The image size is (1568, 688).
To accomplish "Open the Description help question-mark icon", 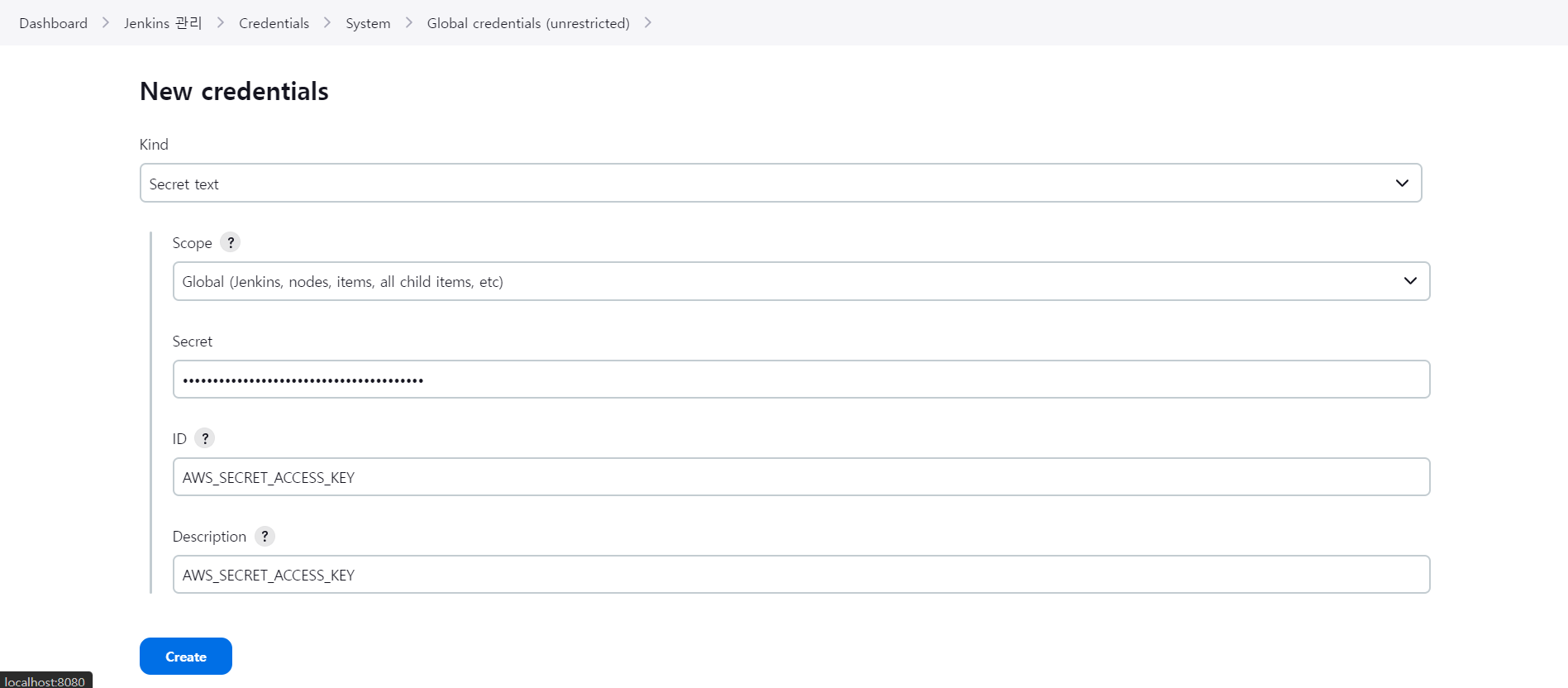I will coord(265,536).
